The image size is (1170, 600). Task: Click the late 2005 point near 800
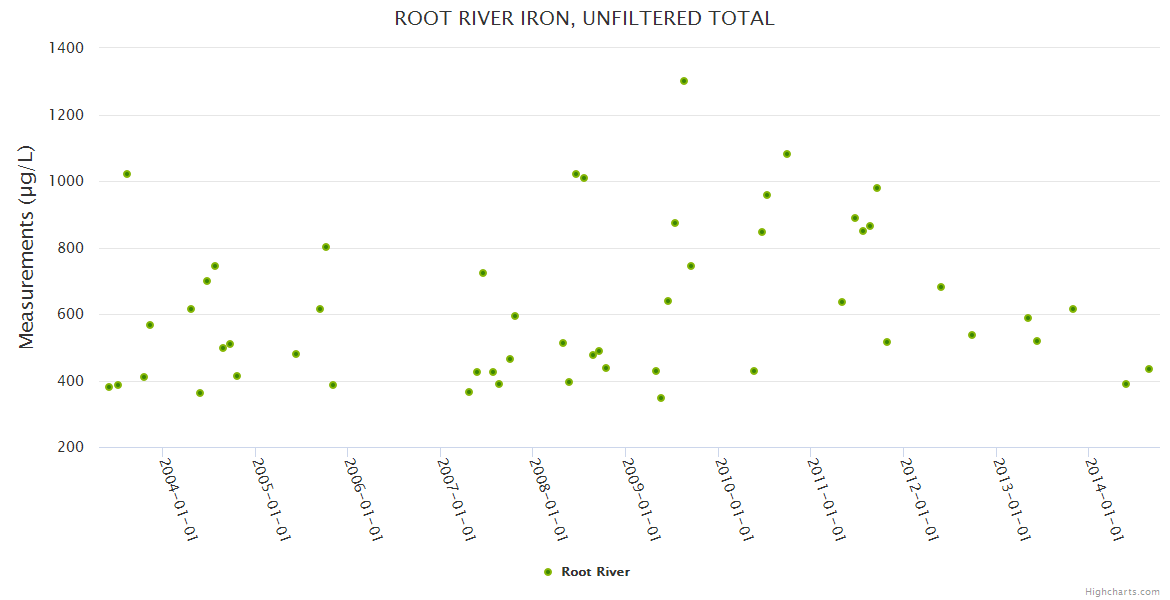[x=326, y=247]
